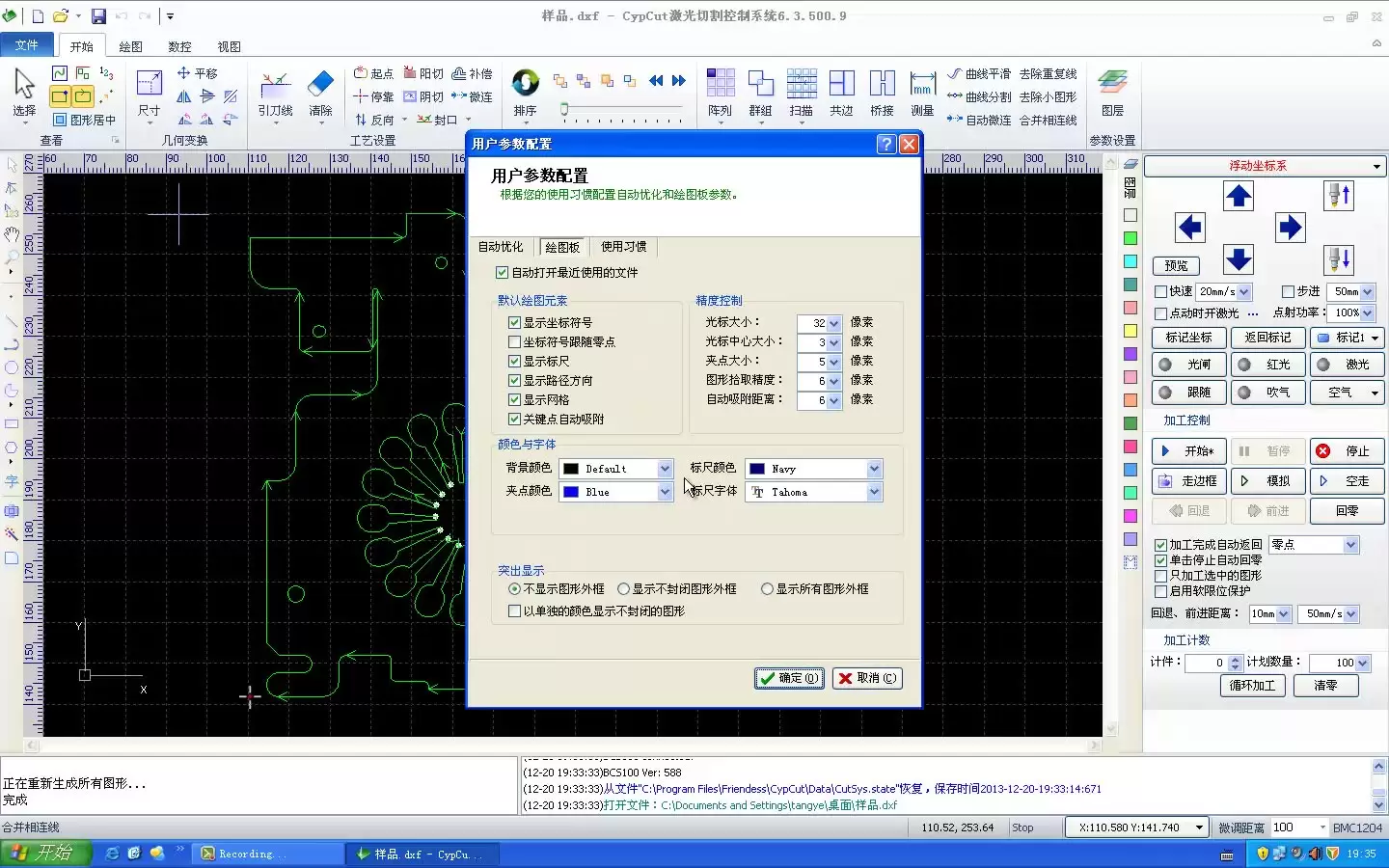Viewport: 1389px width, 868px height.
Task: Jog up with the blue up arrow
Action: (1239, 196)
